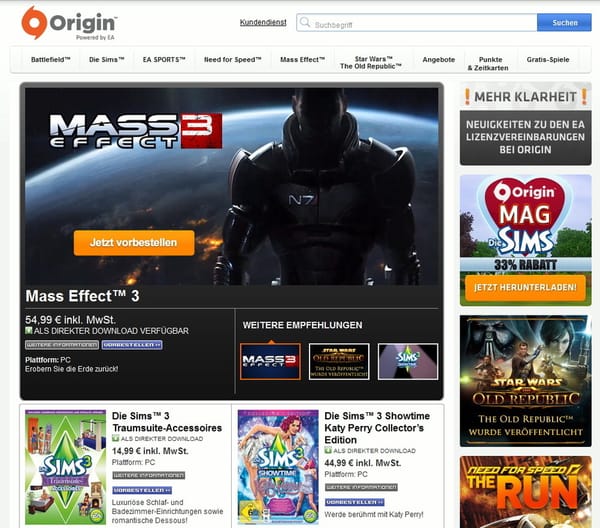Click Vorbestellen for Showtime Katy Perry Edition
This screenshot has height=528, width=600.
pos(355,502)
